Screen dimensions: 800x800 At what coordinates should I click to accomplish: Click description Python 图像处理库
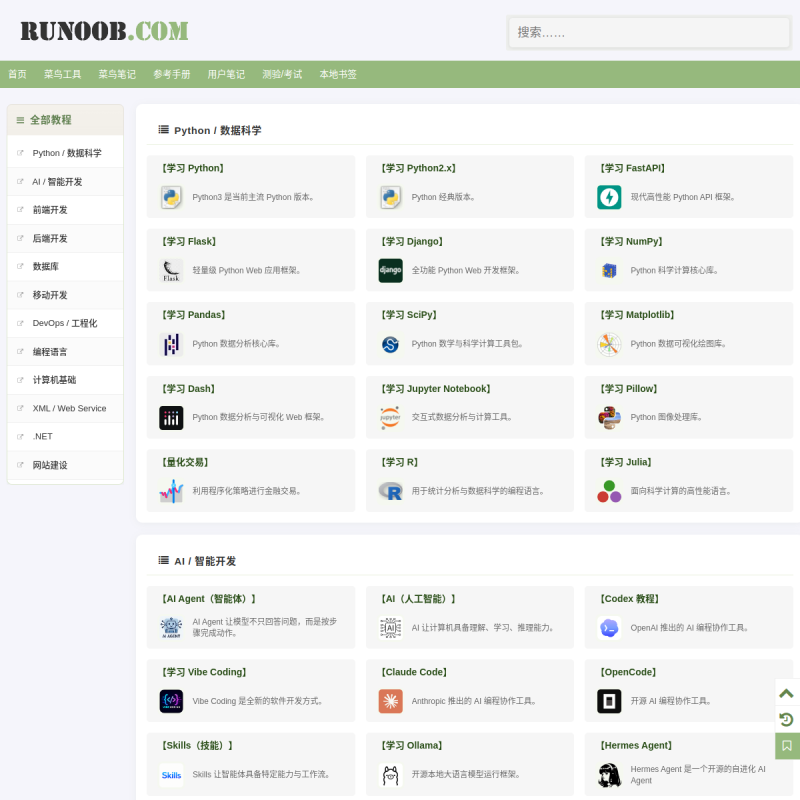coord(666,417)
